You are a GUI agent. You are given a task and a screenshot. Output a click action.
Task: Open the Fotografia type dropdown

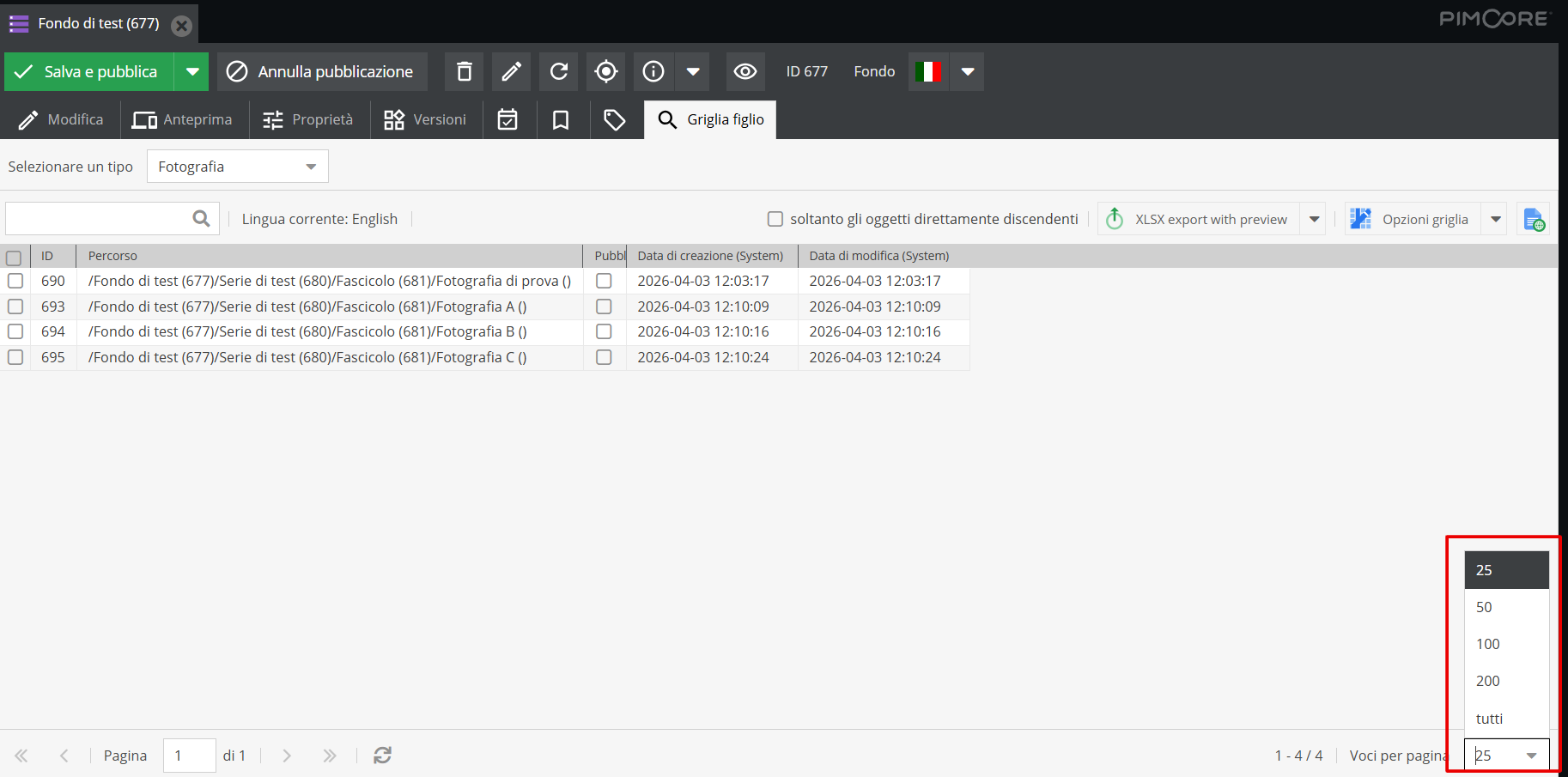click(237, 167)
